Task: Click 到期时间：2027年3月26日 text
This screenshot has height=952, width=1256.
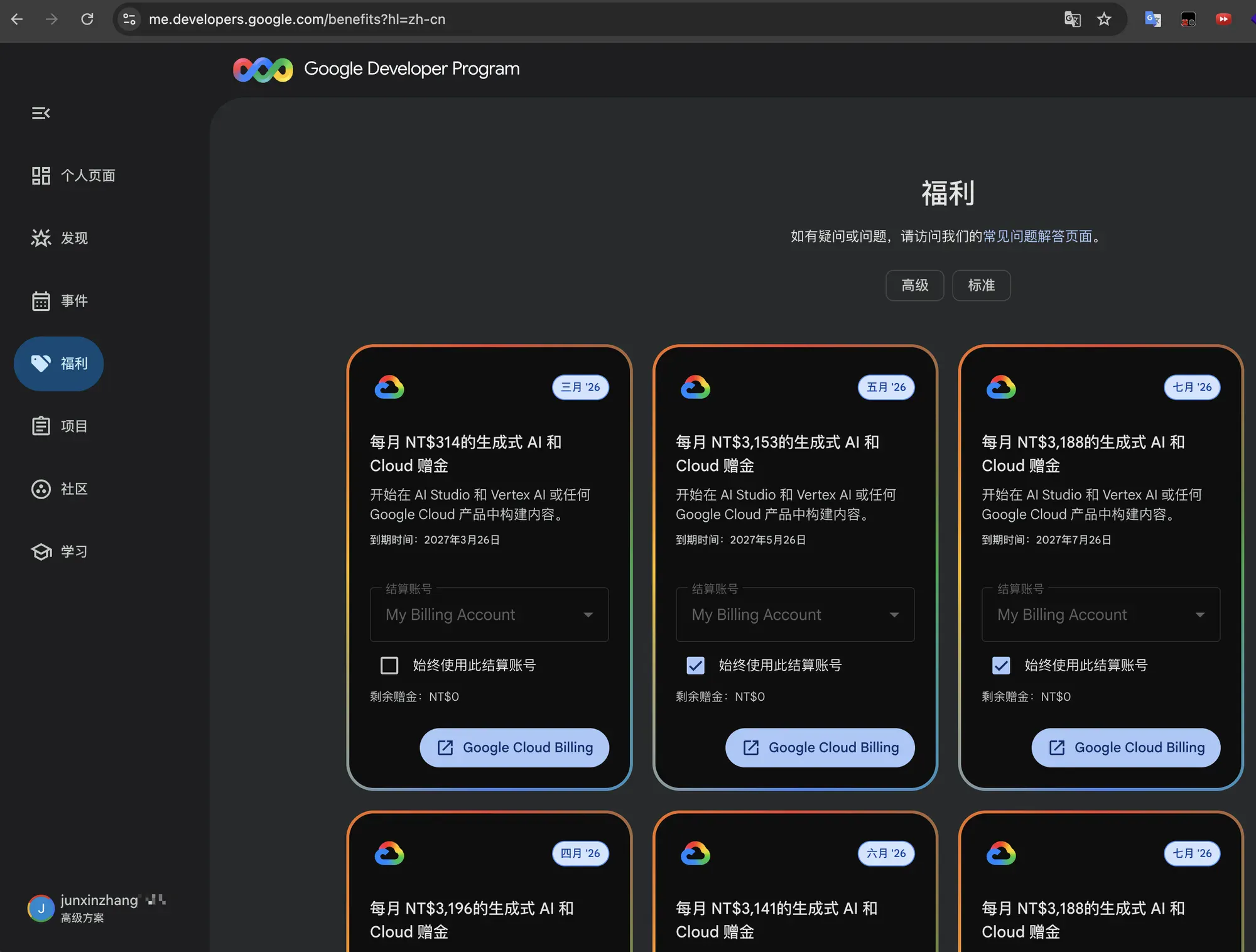Action: pyautogui.click(x=435, y=540)
